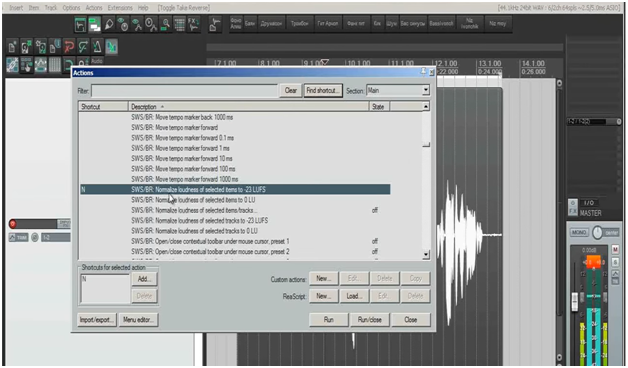Select the pencil draw tool icon
Viewport: 628px width, 368px height.
pyautogui.click(x=109, y=25)
